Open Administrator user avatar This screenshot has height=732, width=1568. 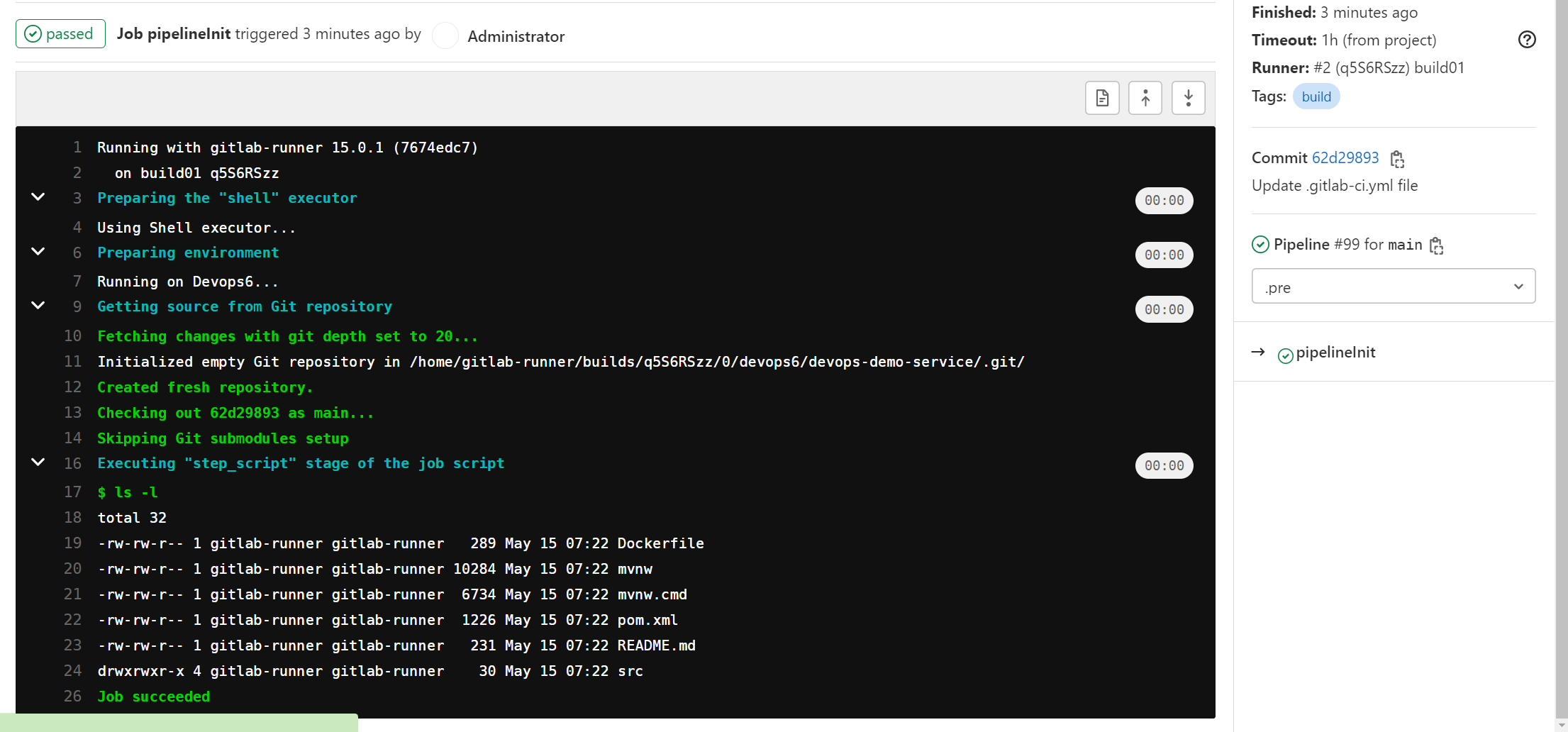pos(445,35)
